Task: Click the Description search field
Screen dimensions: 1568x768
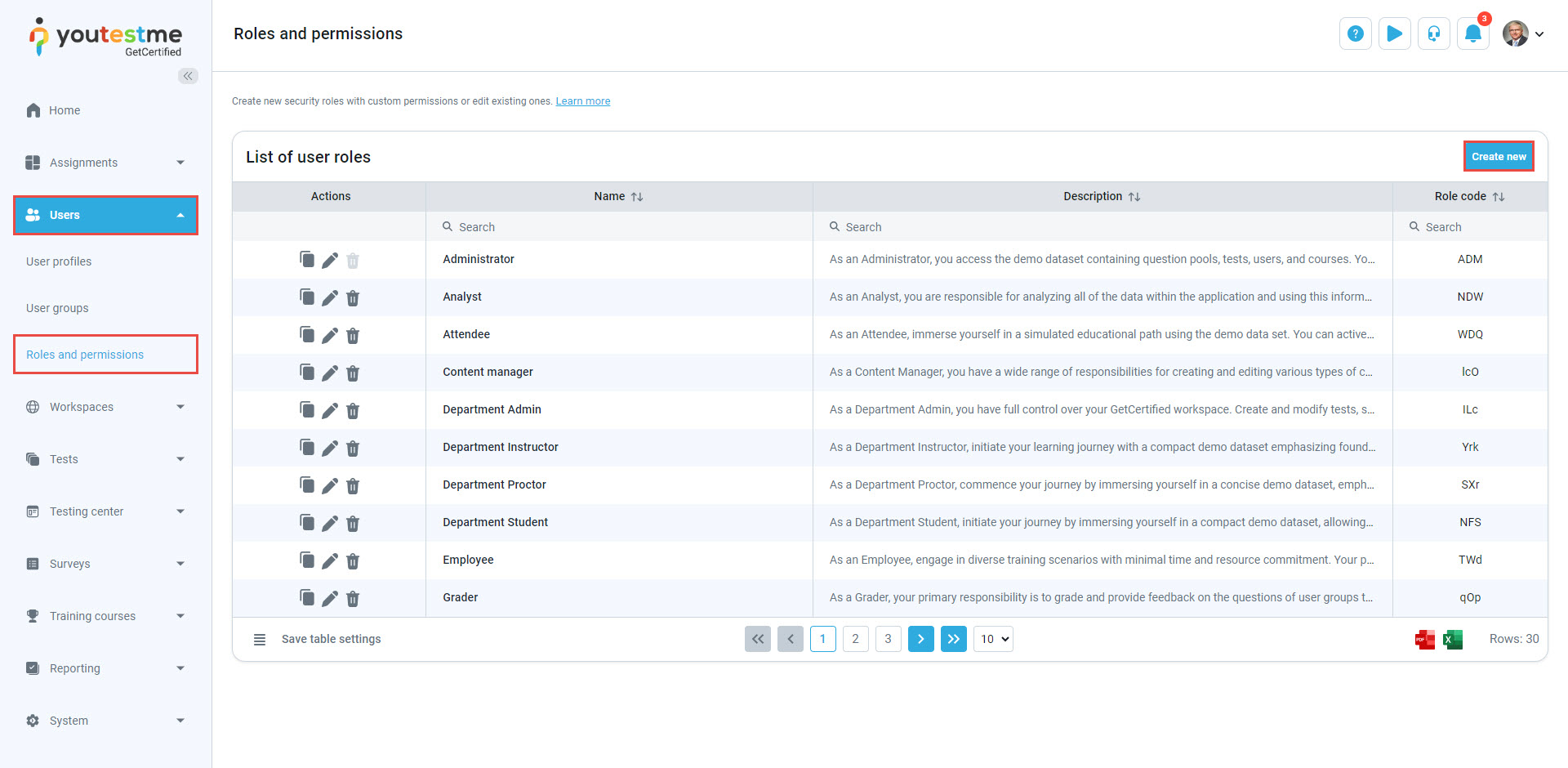Action: pyautogui.click(x=1102, y=227)
